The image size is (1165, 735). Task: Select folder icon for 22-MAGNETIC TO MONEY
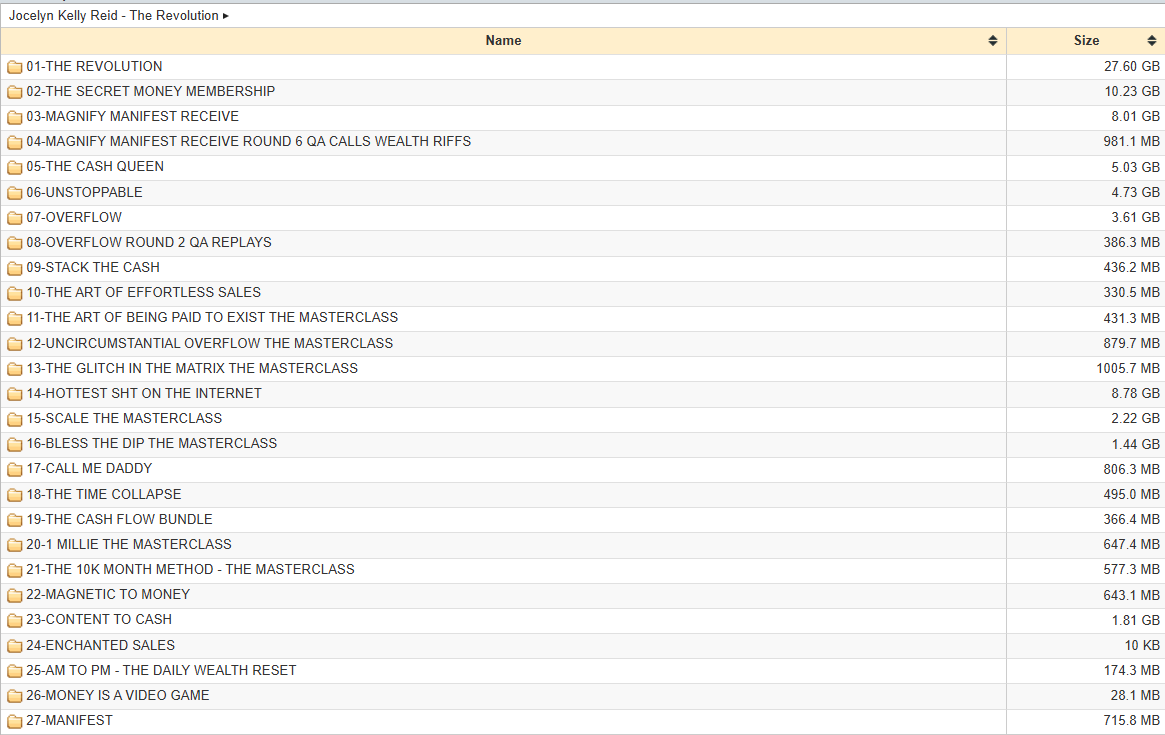click(x=14, y=595)
